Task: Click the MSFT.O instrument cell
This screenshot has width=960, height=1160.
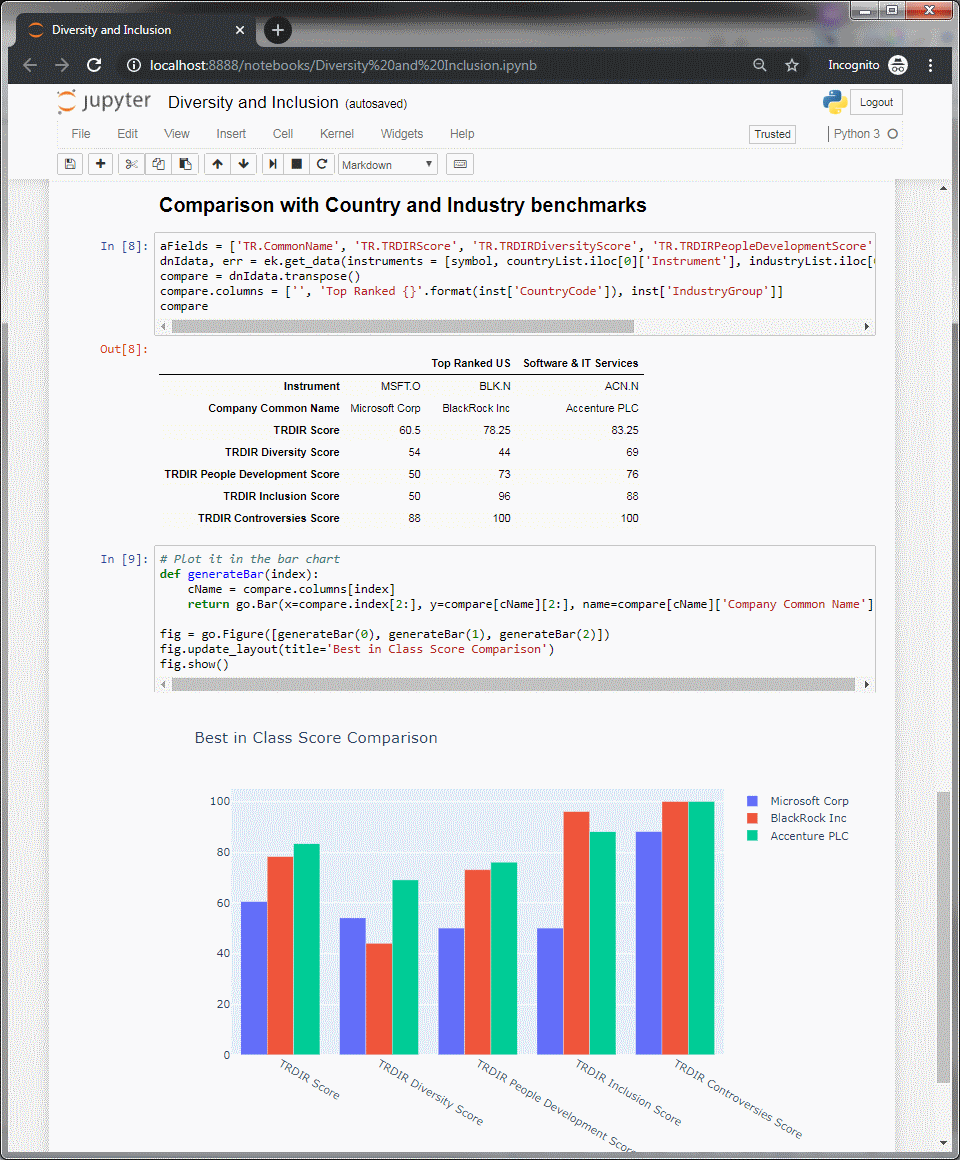Action: [400, 386]
